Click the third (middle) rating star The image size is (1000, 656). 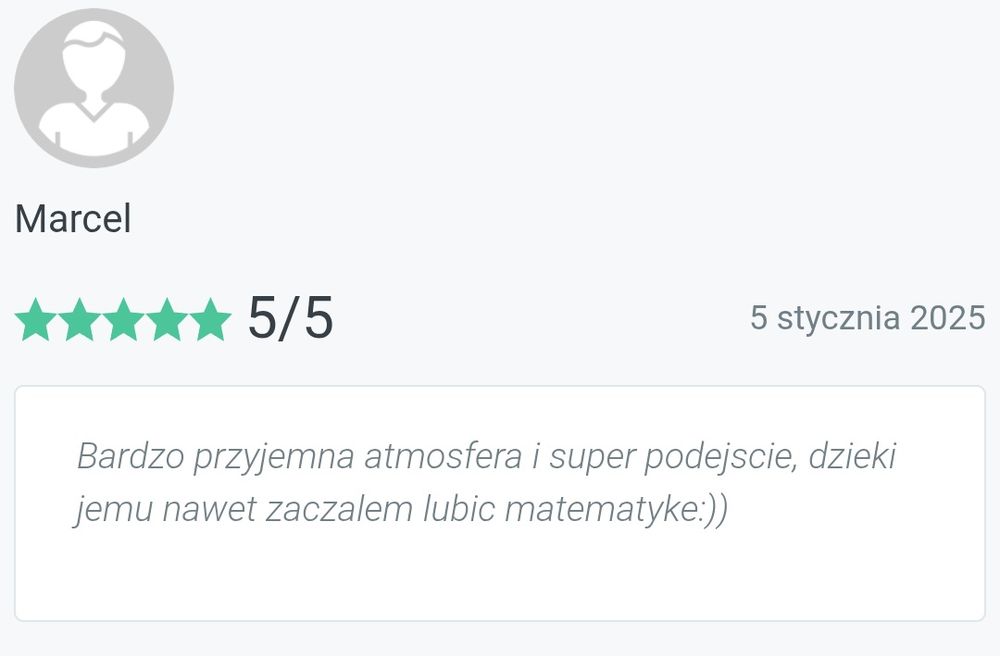[x=123, y=319]
